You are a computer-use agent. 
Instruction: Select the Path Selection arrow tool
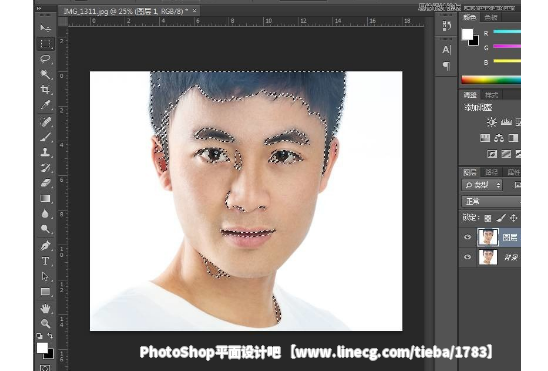[45, 276]
